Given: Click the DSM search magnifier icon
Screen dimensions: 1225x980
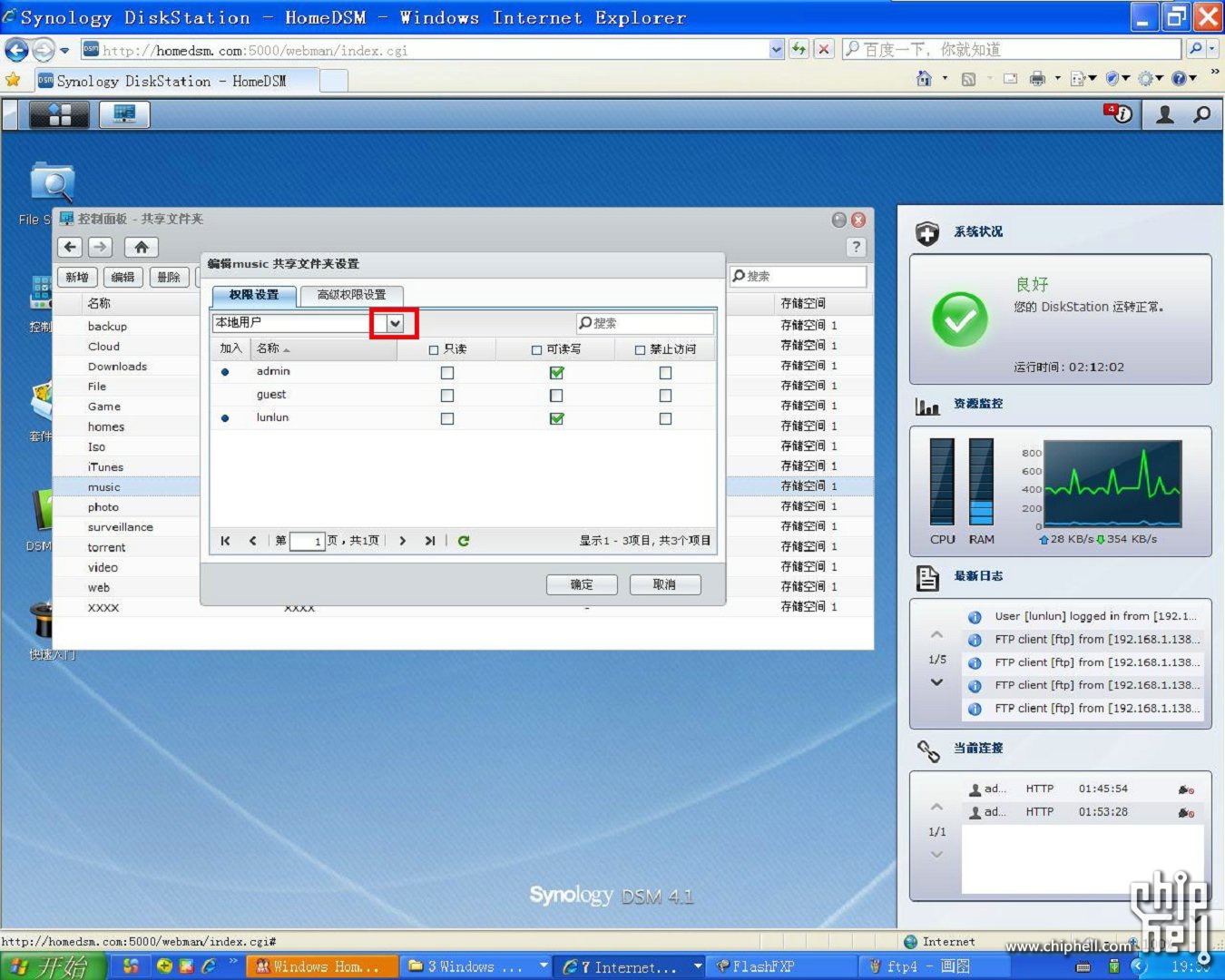Looking at the screenshot, I should coord(1202,114).
